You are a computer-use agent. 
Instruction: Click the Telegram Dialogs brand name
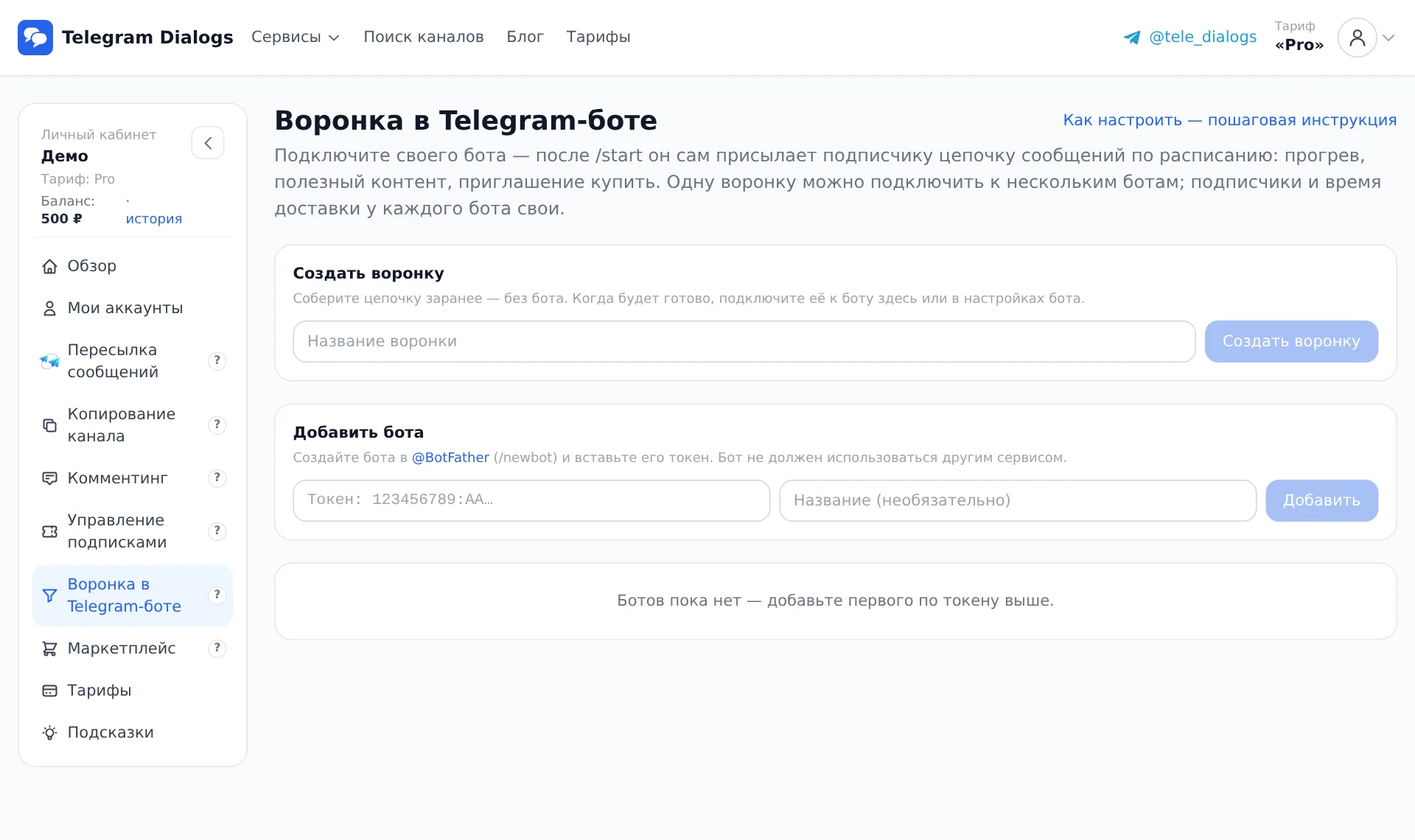pos(147,37)
